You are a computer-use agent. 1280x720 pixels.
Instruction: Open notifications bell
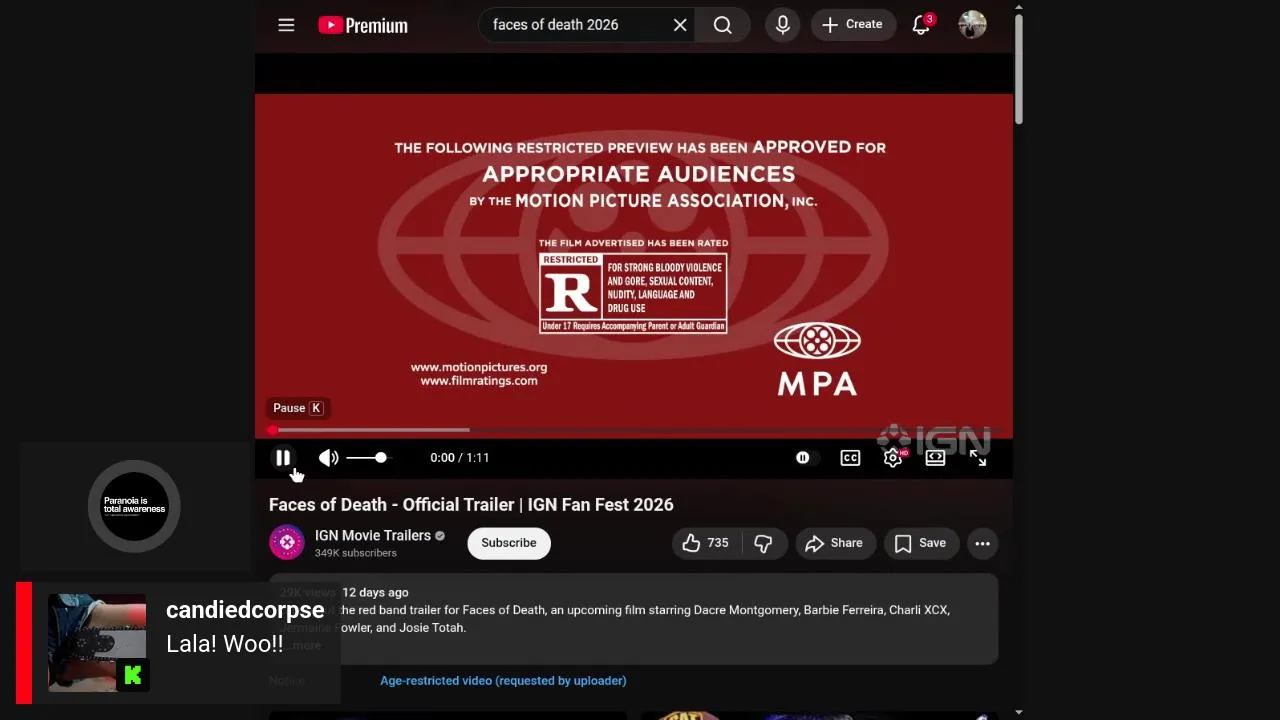[921, 25]
